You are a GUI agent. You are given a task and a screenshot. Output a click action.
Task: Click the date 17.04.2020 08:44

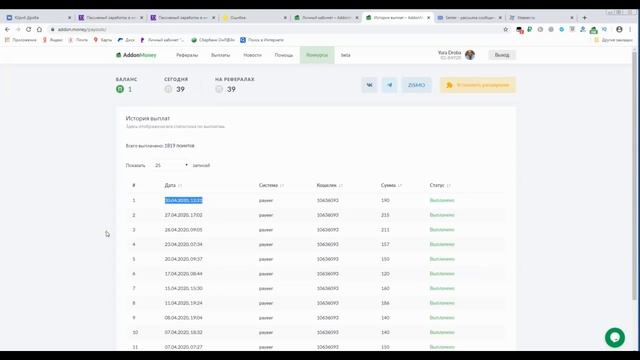[183, 274]
